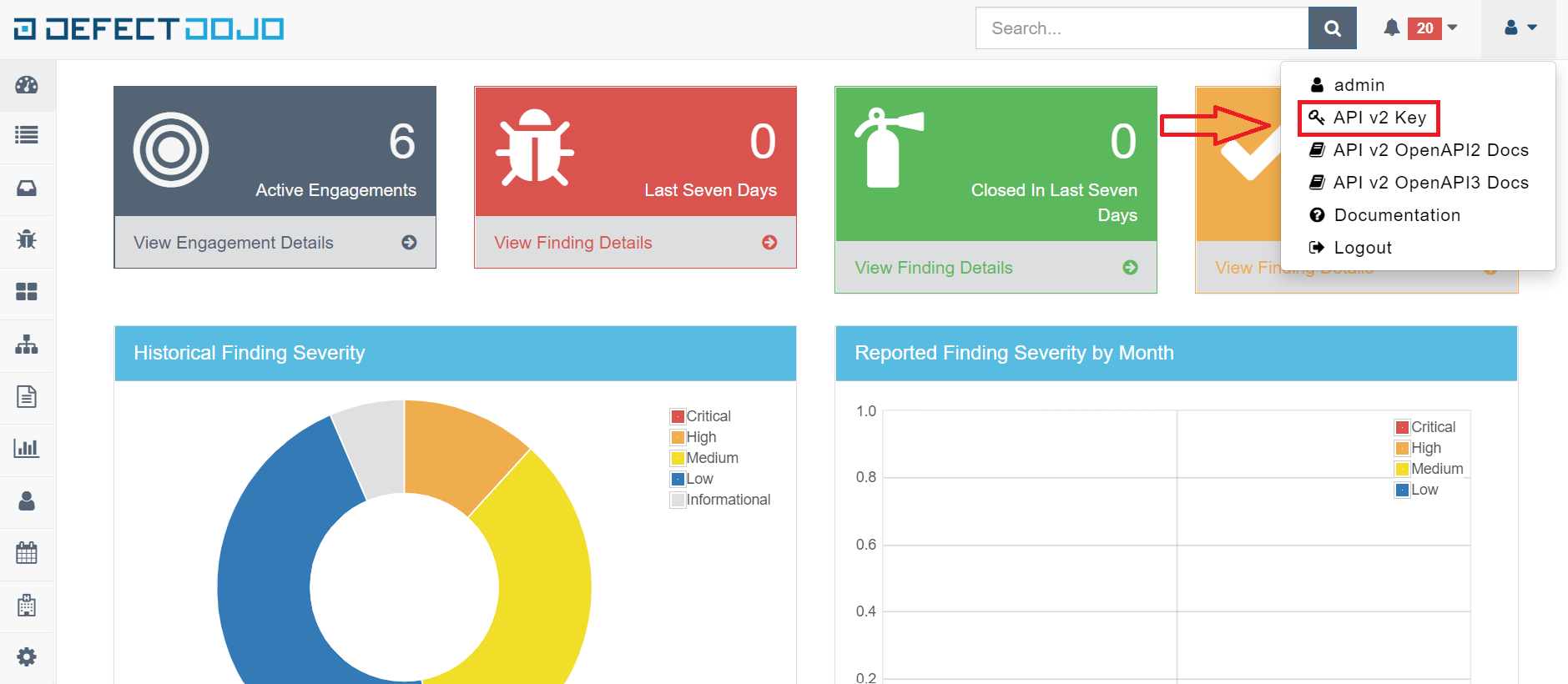Open API v2 OpenAPI2 Docs
The width and height of the screenshot is (1568, 684).
point(1419,150)
